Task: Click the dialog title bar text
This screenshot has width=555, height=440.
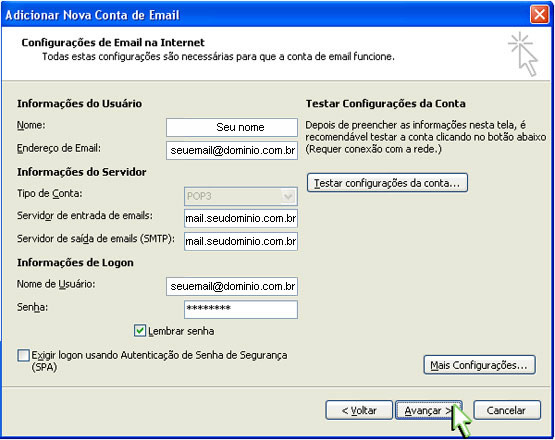Action: point(92,15)
